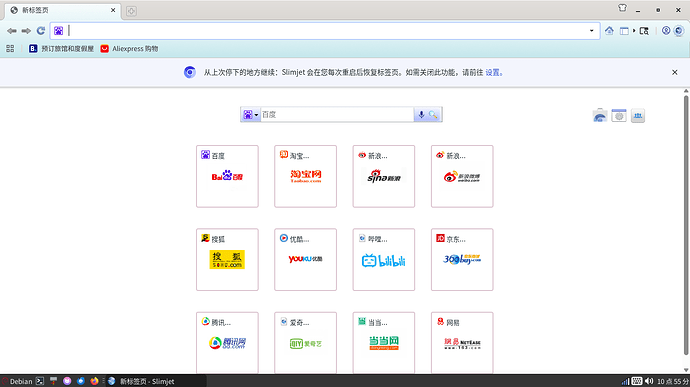
Task: Click the 设置 link in restore notice
Action: click(x=492, y=72)
